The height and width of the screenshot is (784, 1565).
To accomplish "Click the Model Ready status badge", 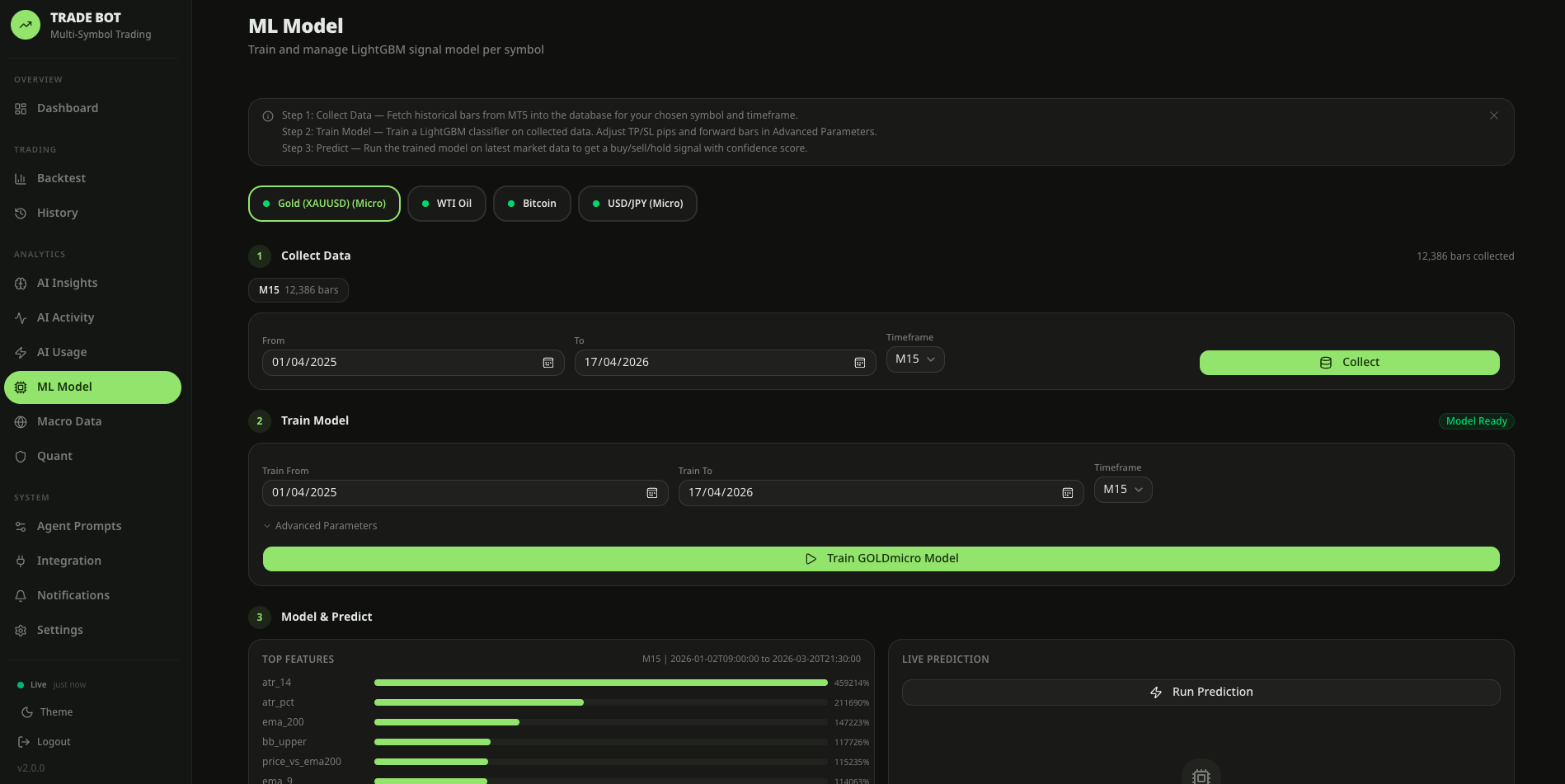I will (x=1476, y=421).
